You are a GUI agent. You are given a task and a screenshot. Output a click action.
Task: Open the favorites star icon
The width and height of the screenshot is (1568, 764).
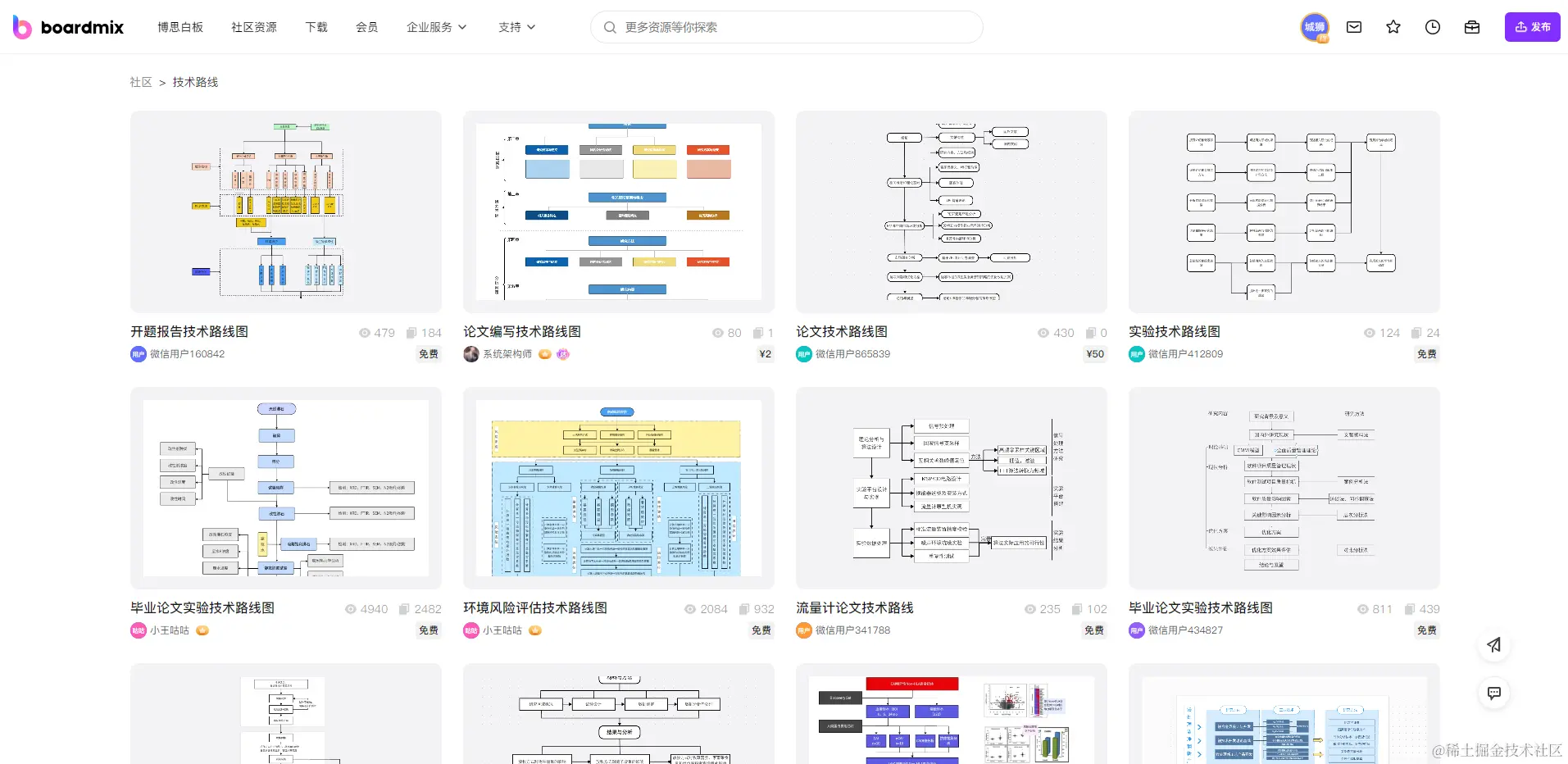point(1393,27)
